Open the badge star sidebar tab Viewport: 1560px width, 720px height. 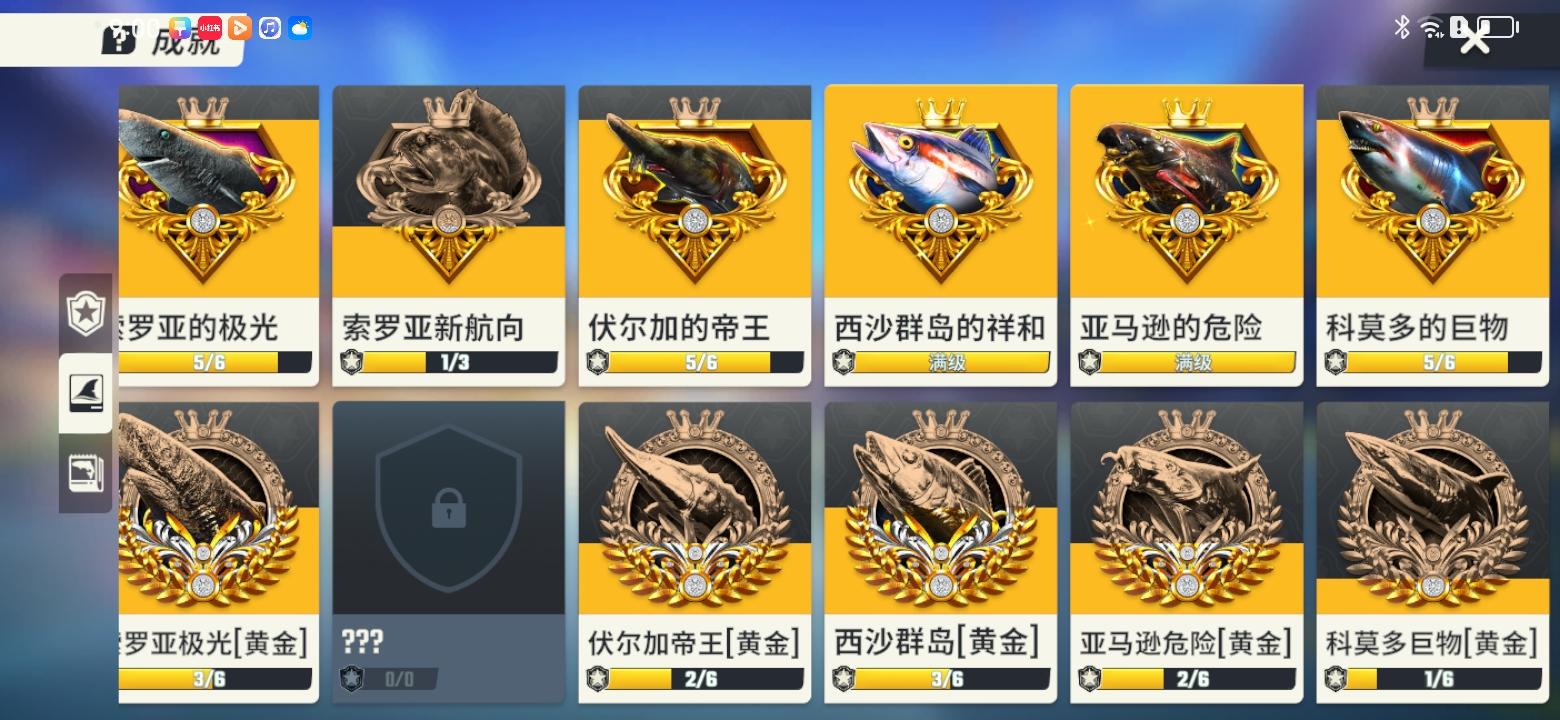coord(86,313)
